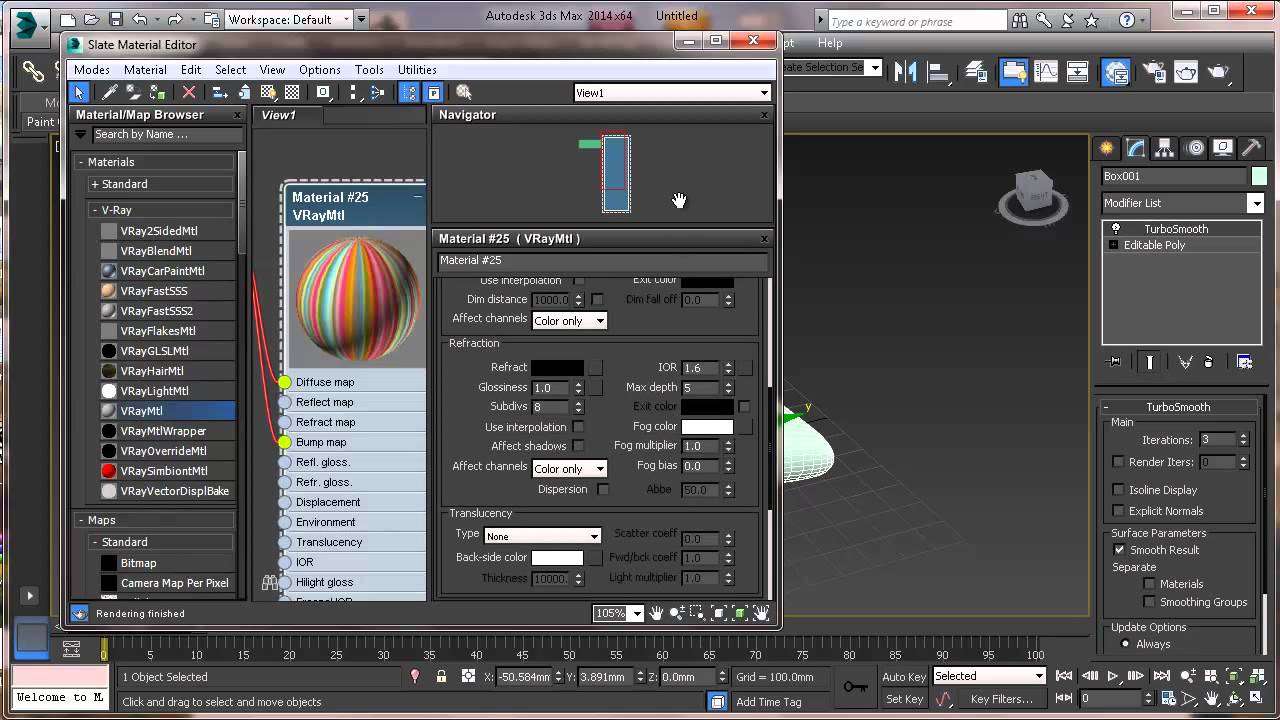Click the black Refract color swatch
1280x720 pixels.
coord(557,368)
